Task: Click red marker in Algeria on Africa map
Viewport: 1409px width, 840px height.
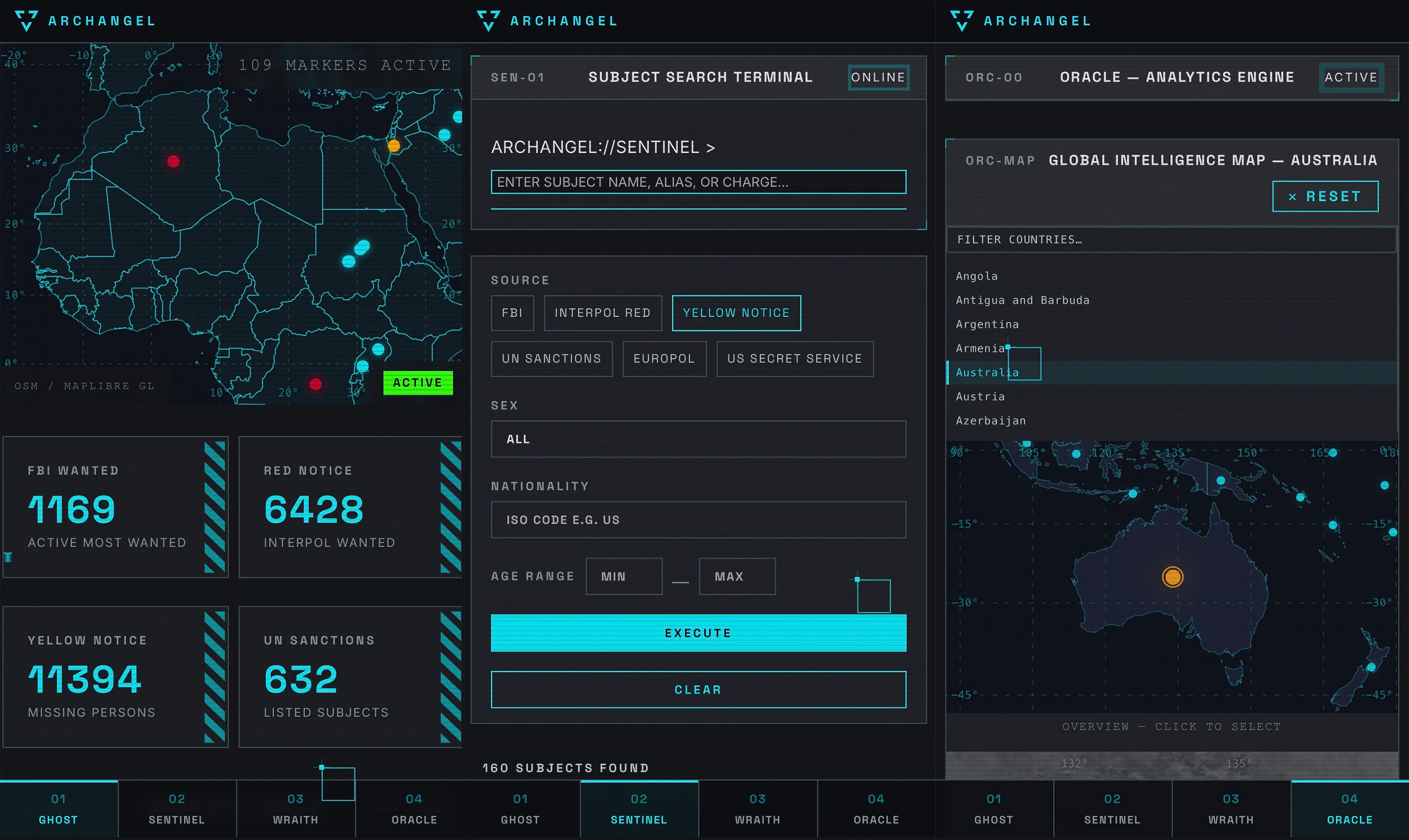Action: coord(173,161)
